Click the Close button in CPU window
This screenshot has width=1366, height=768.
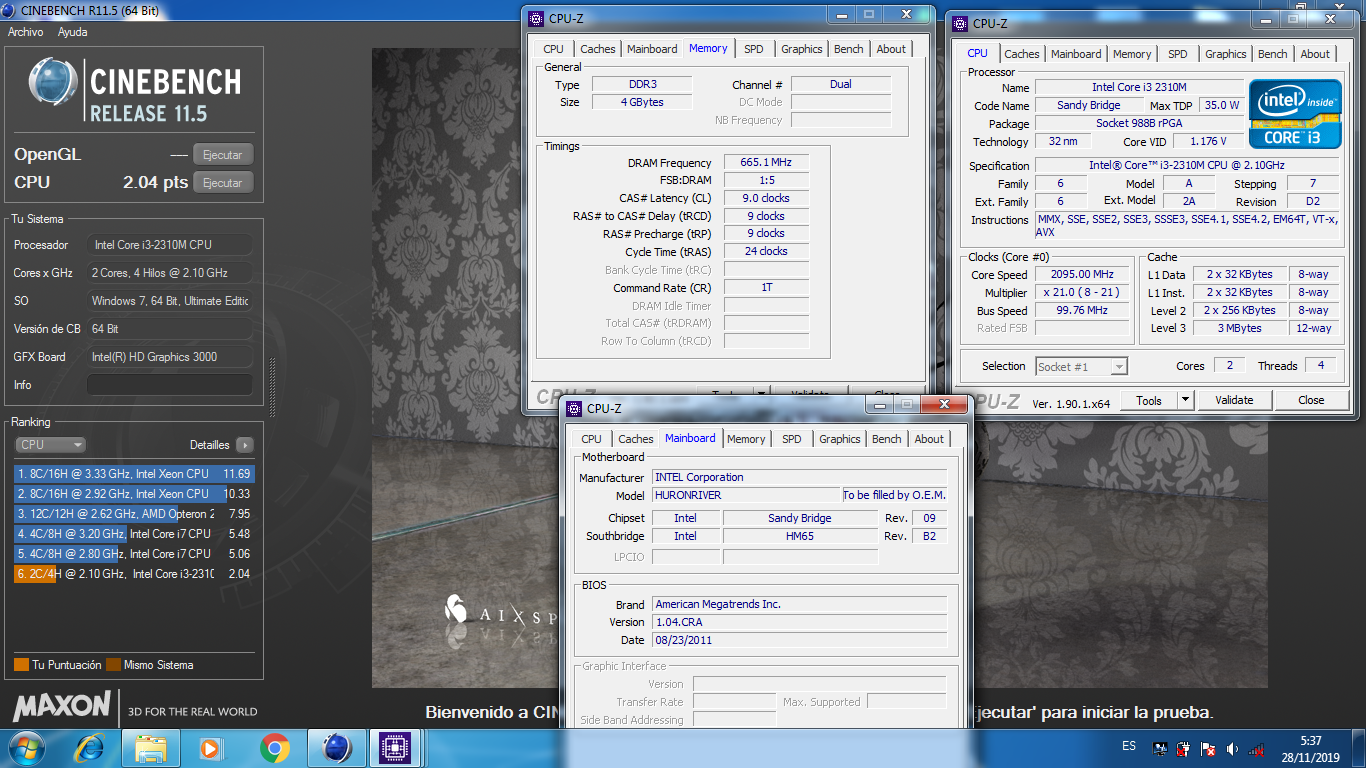tap(1311, 400)
